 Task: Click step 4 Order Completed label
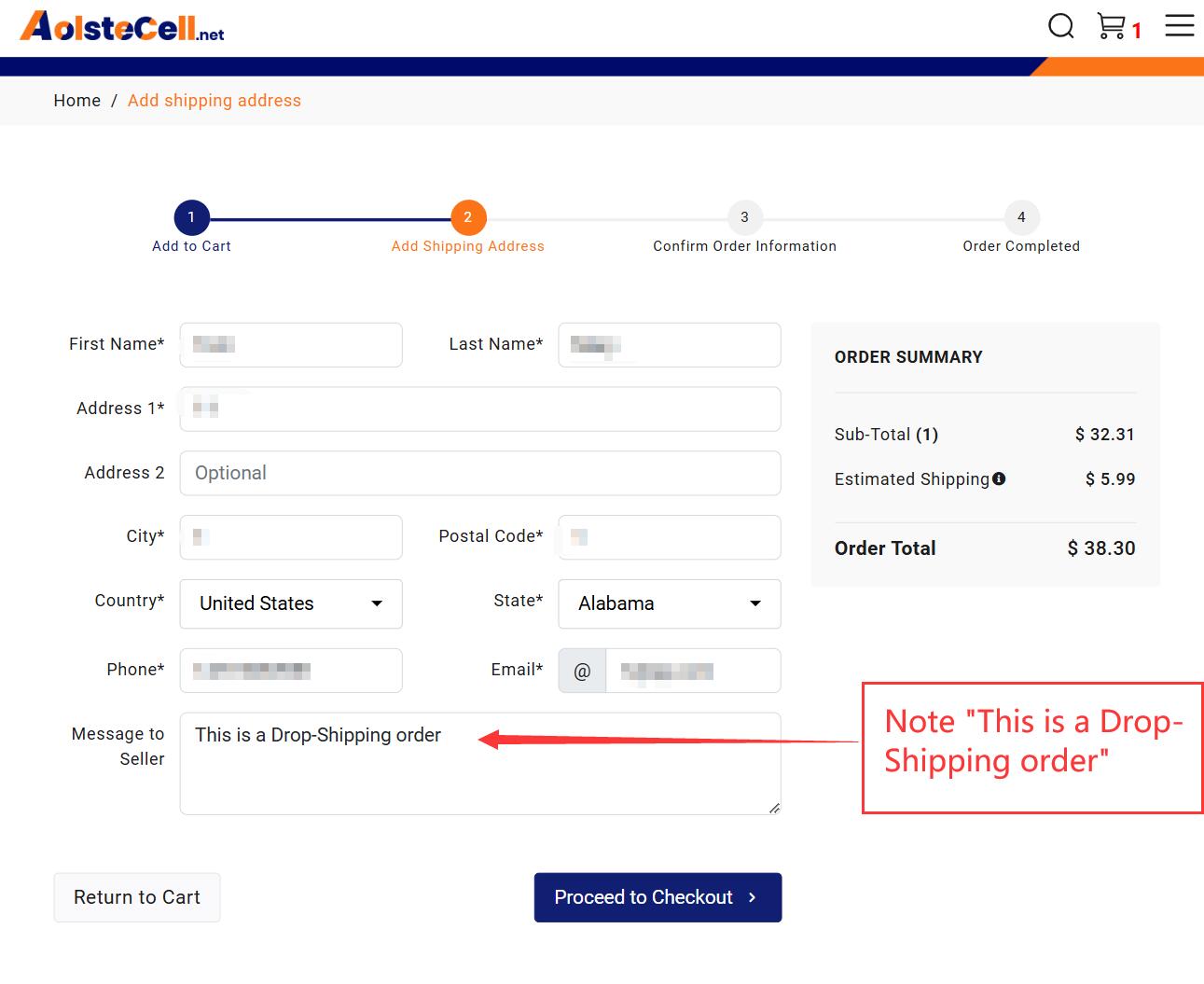click(1020, 245)
